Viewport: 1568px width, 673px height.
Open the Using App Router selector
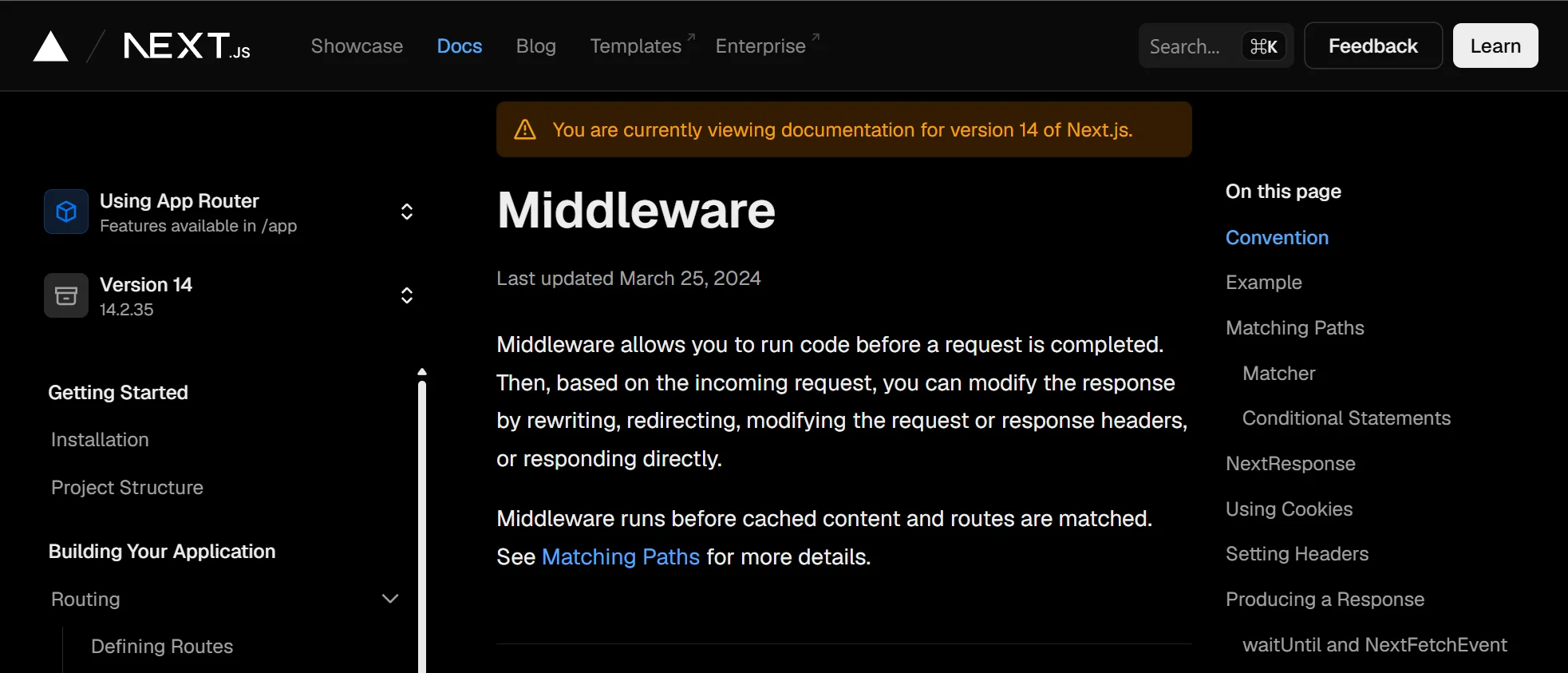[230, 212]
